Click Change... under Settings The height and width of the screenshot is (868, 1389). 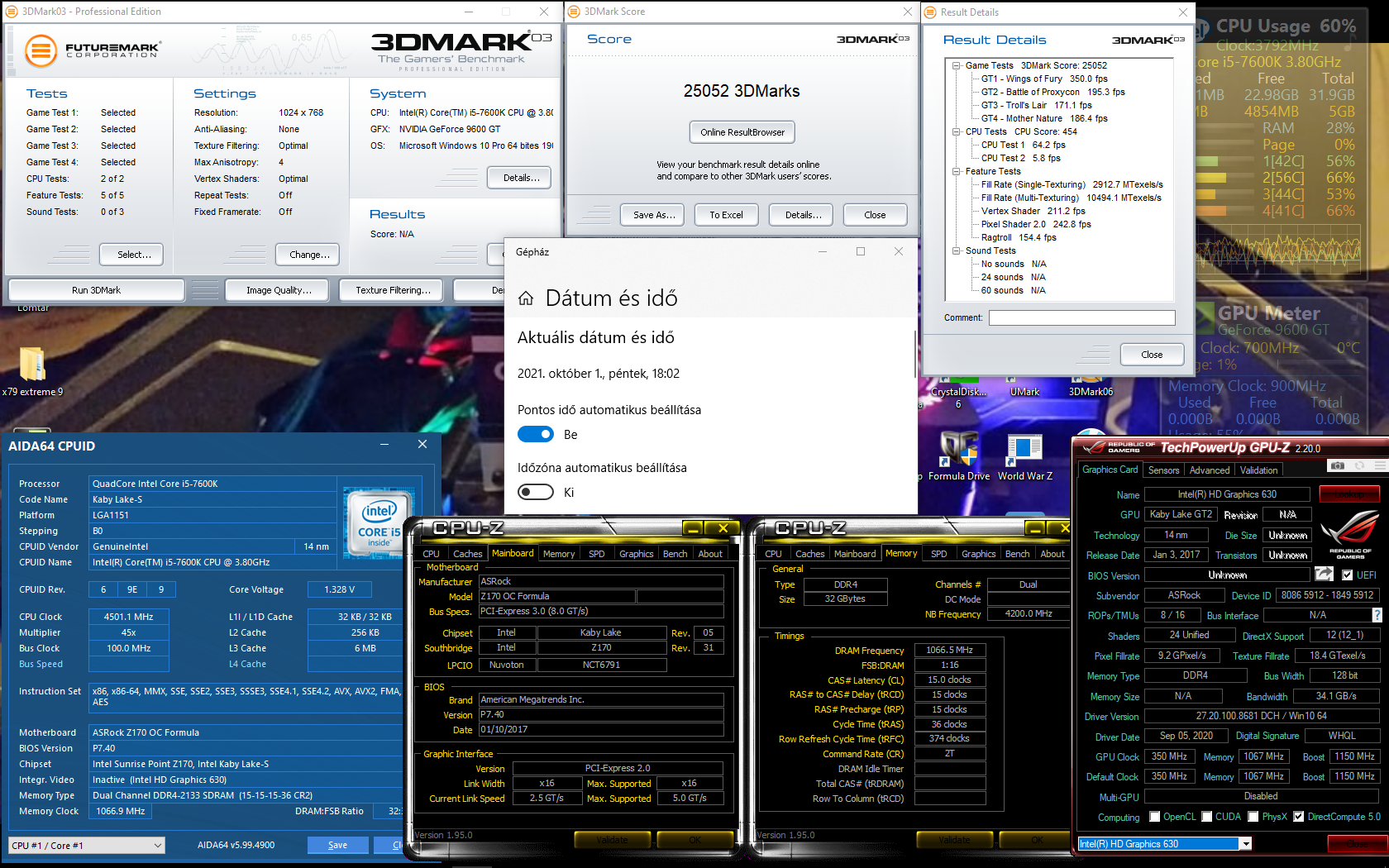click(308, 255)
